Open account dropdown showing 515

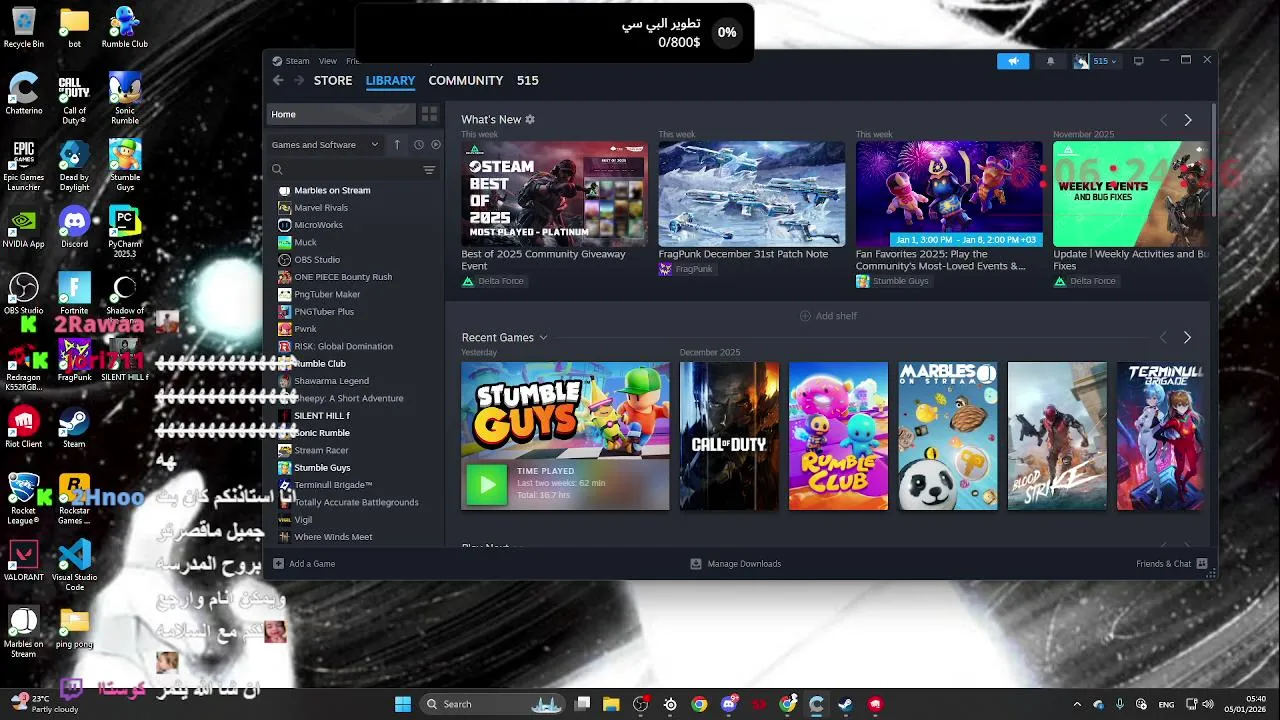click(x=1095, y=61)
